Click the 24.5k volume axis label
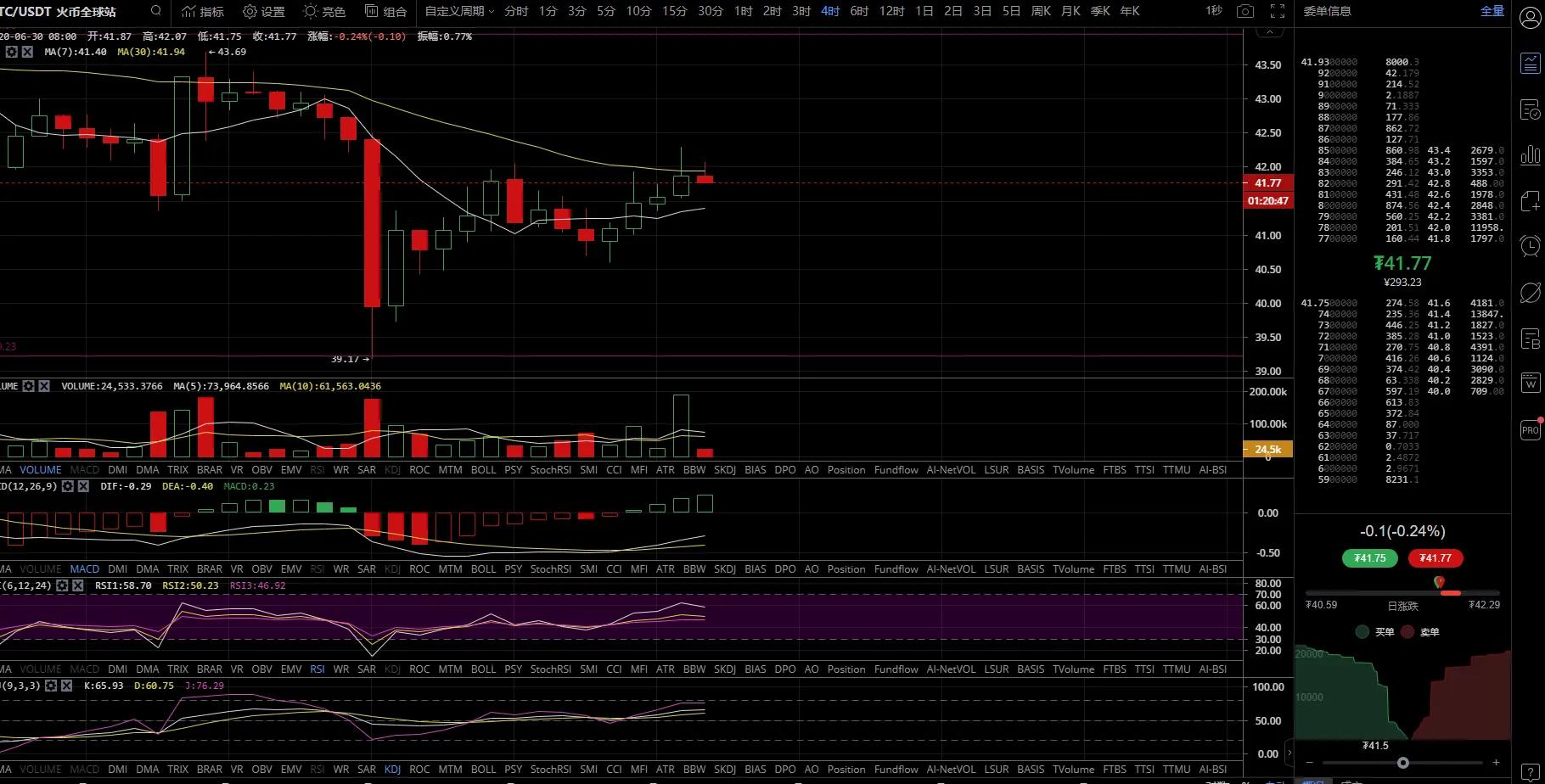The width and height of the screenshot is (1545, 784). click(1268, 450)
